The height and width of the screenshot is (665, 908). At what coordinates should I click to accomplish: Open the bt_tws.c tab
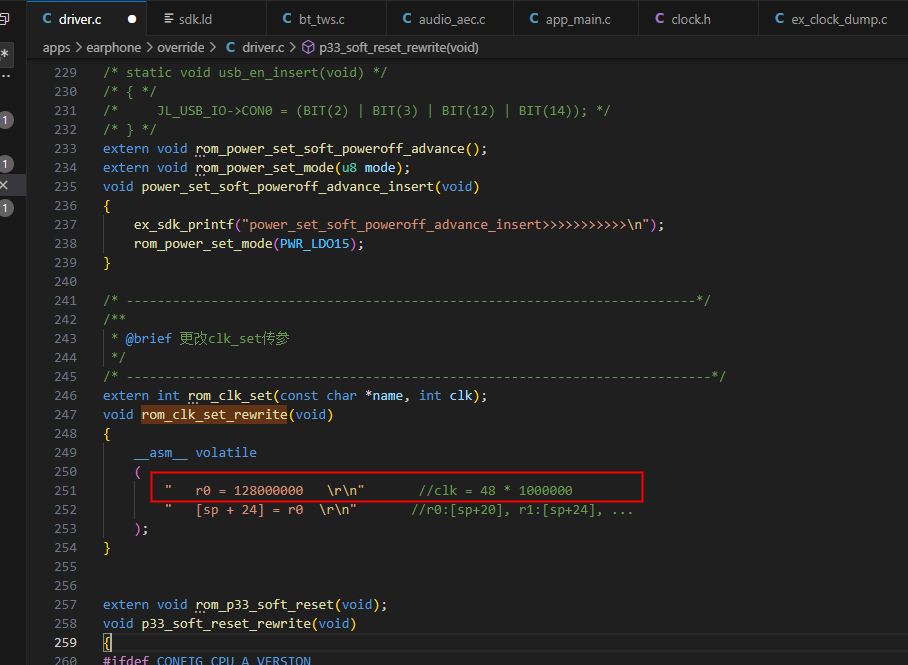[326, 19]
